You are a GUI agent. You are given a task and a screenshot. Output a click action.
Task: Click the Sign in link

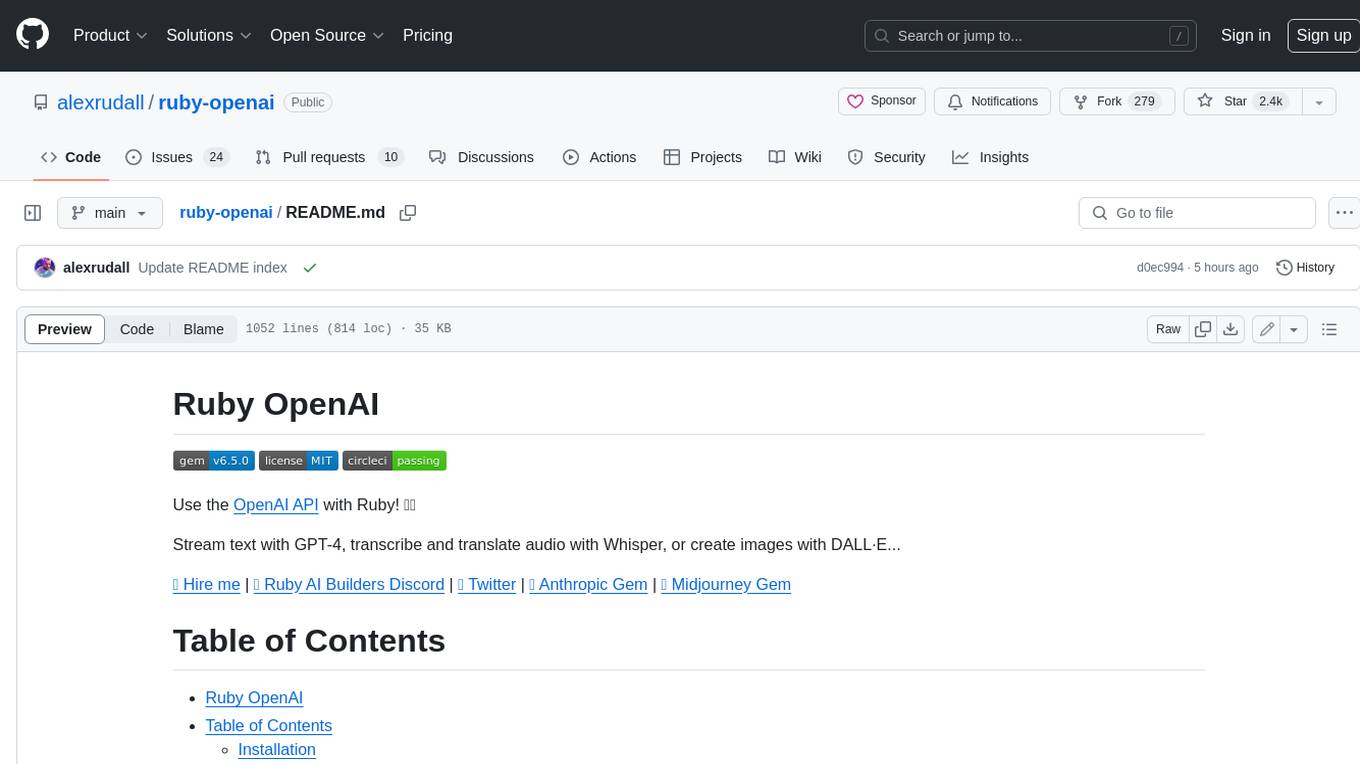pyautogui.click(x=1245, y=35)
